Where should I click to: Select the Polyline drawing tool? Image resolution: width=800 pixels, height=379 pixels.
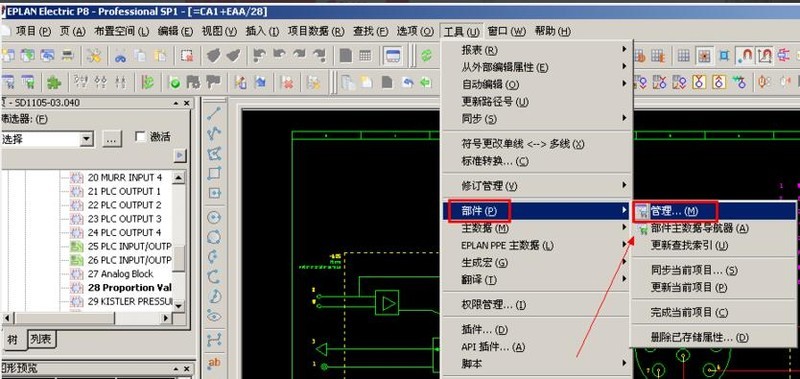[214, 134]
